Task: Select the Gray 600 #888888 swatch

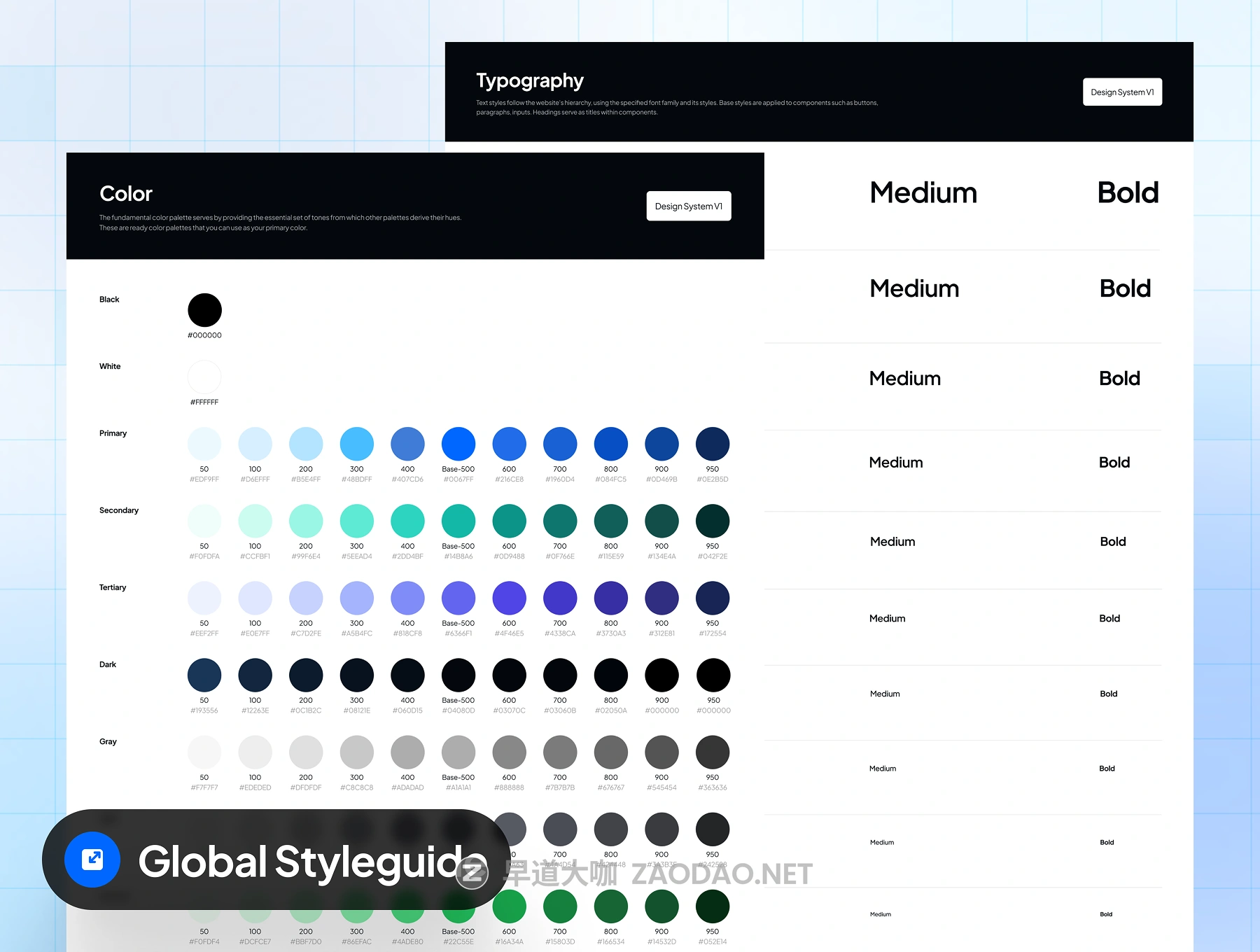Action: tap(510, 752)
